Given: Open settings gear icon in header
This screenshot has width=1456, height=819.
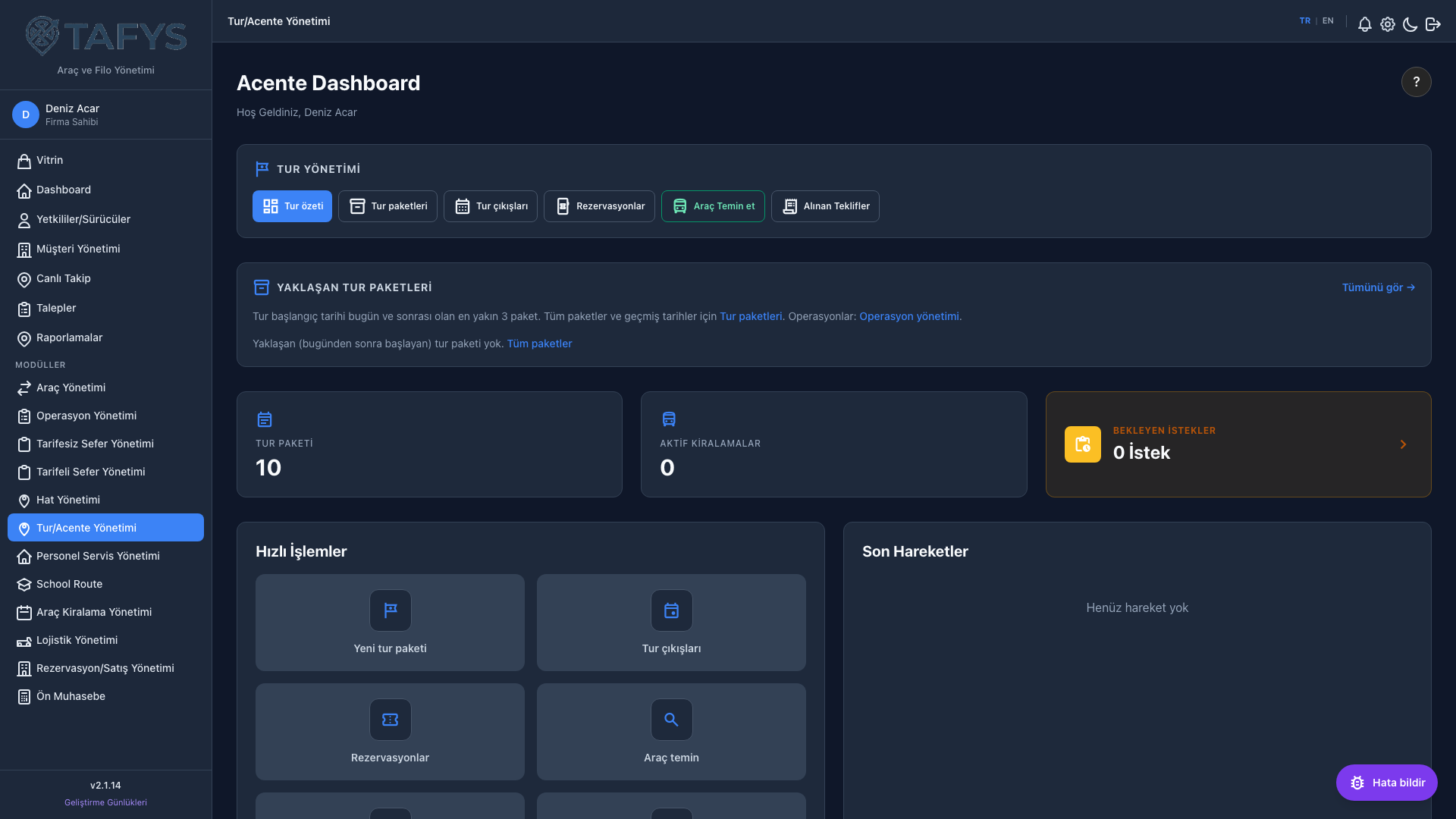Looking at the screenshot, I should pos(1387,24).
